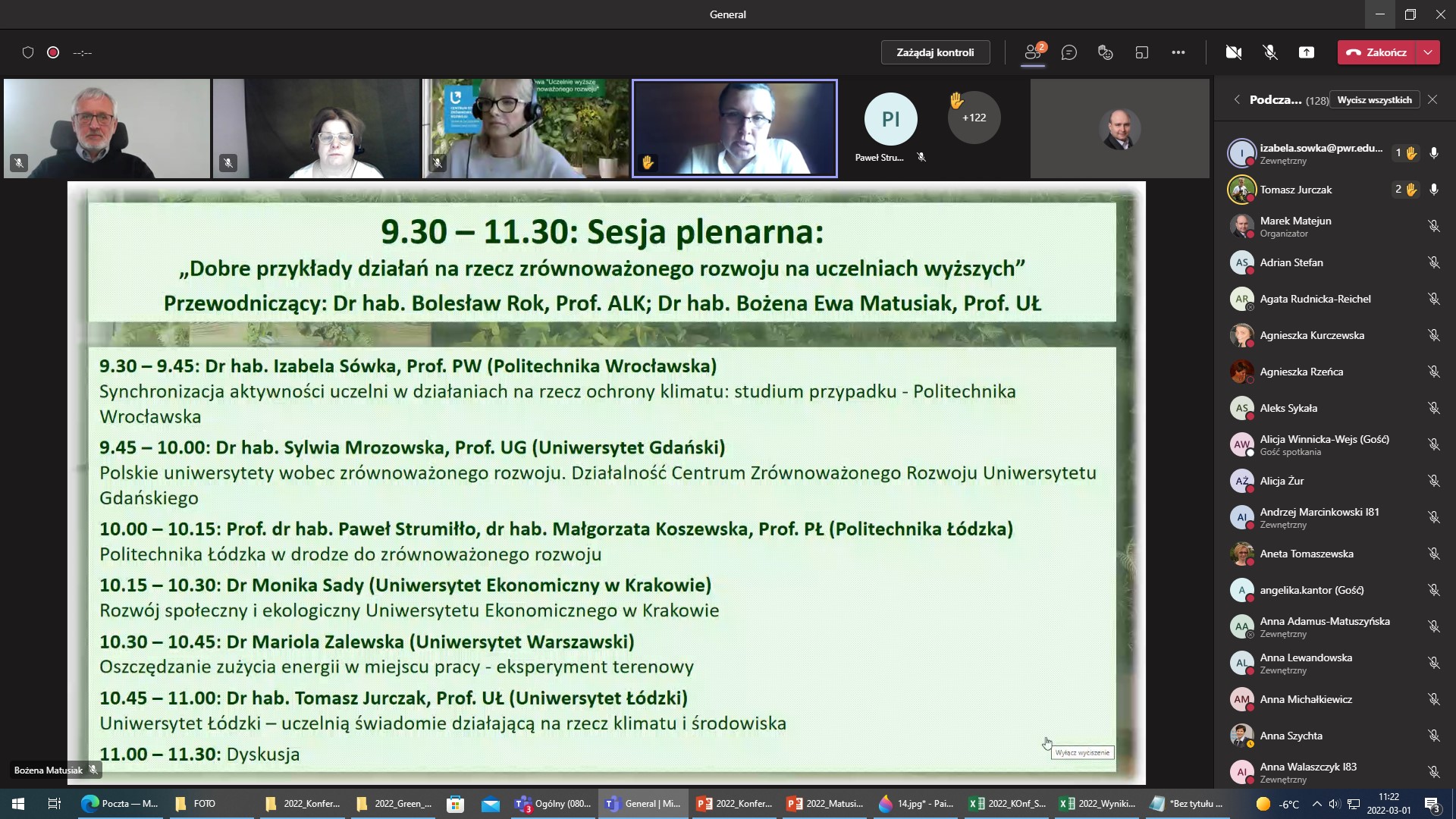
Task: Click Wycisz wszystkich to mute everyone
Action: [x=1376, y=99]
